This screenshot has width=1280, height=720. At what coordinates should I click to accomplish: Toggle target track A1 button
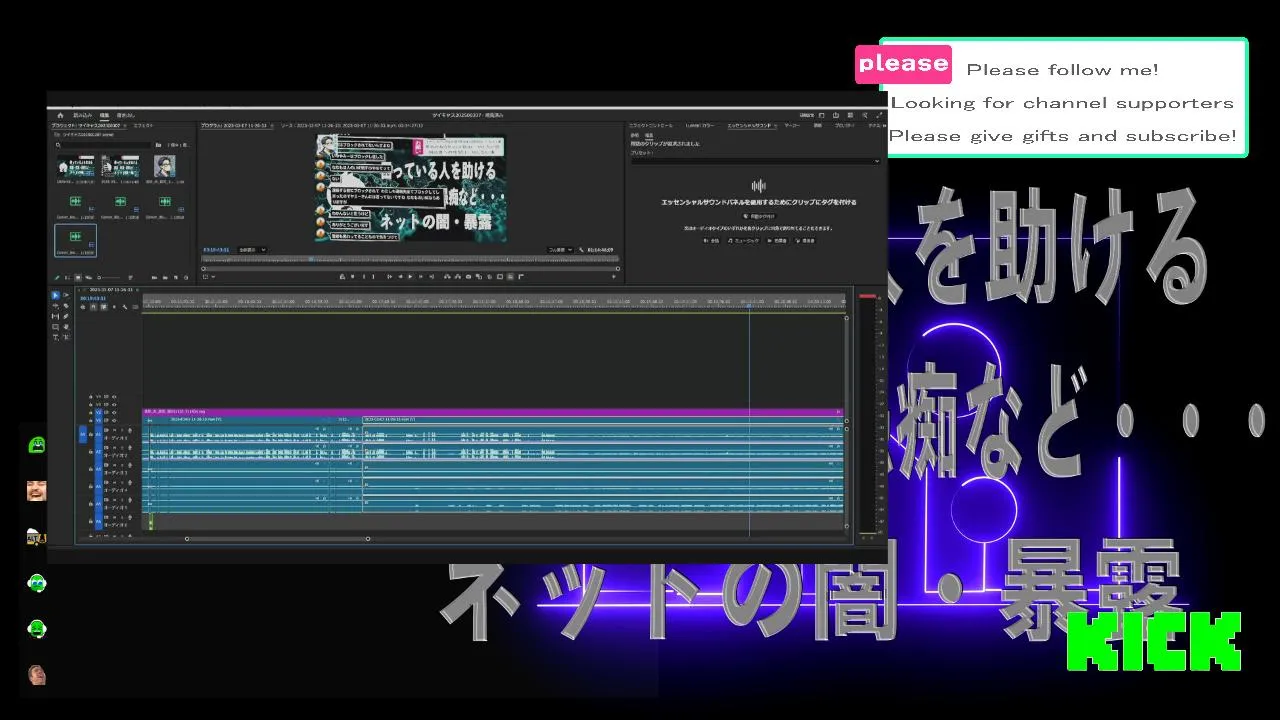point(98,434)
